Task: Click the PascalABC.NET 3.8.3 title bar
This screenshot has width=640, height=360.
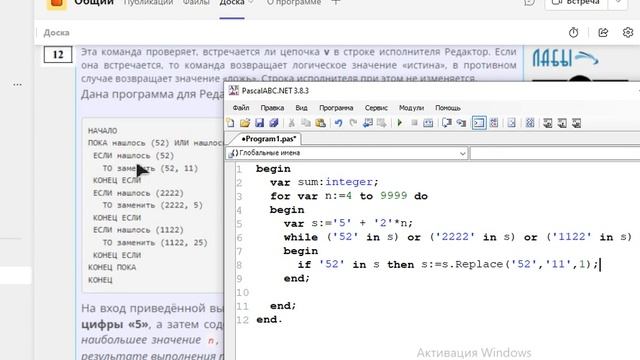Action: tap(433, 91)
